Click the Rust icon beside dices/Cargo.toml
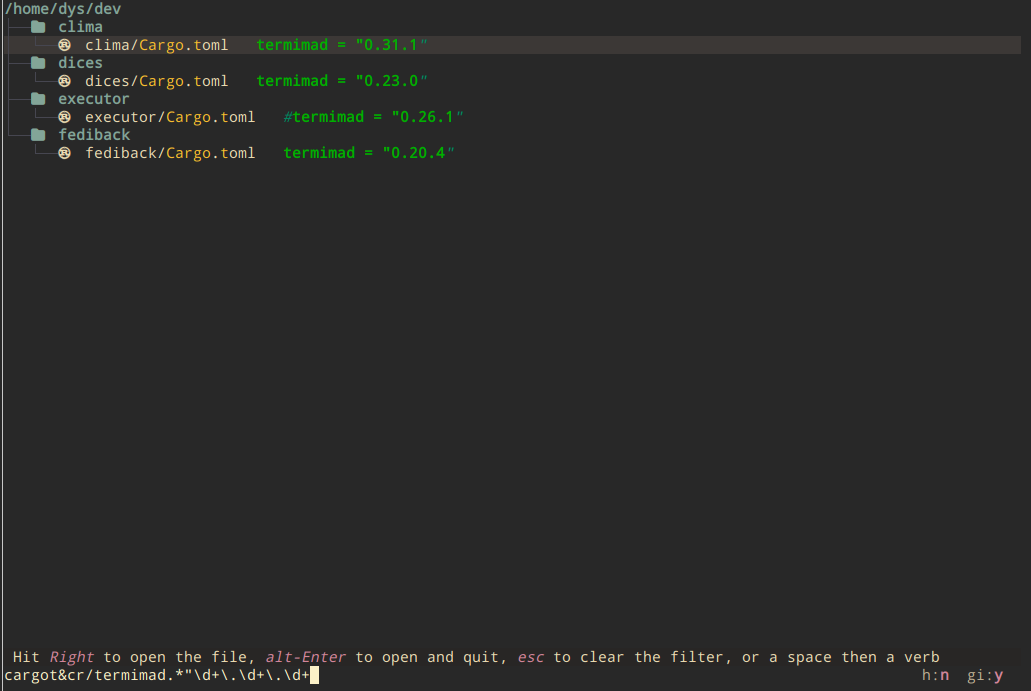Screen dimensions: 1031x691 point(65,81)
